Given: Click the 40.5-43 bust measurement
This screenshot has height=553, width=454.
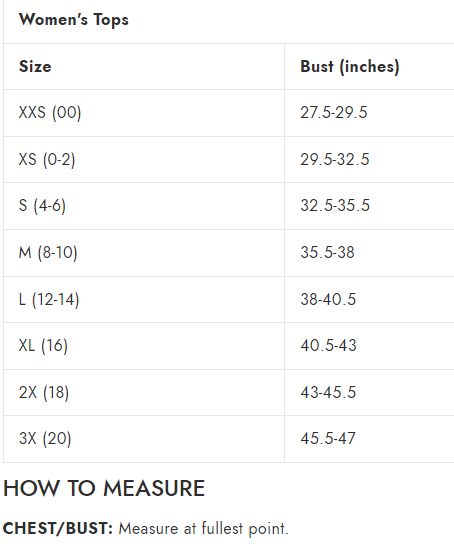Looking at the screenshot, I should pyautogui.click(x=328, y=345).
